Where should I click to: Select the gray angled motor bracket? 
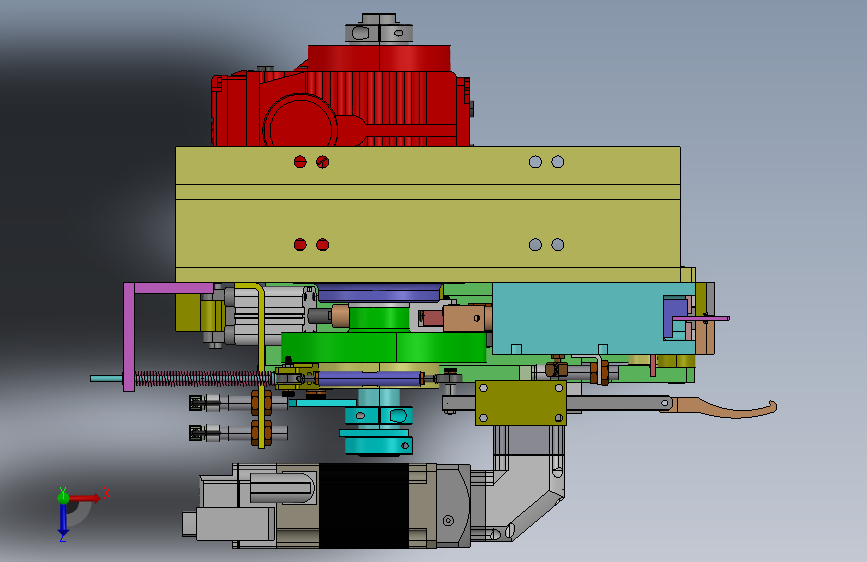click(x=525, y=481)
